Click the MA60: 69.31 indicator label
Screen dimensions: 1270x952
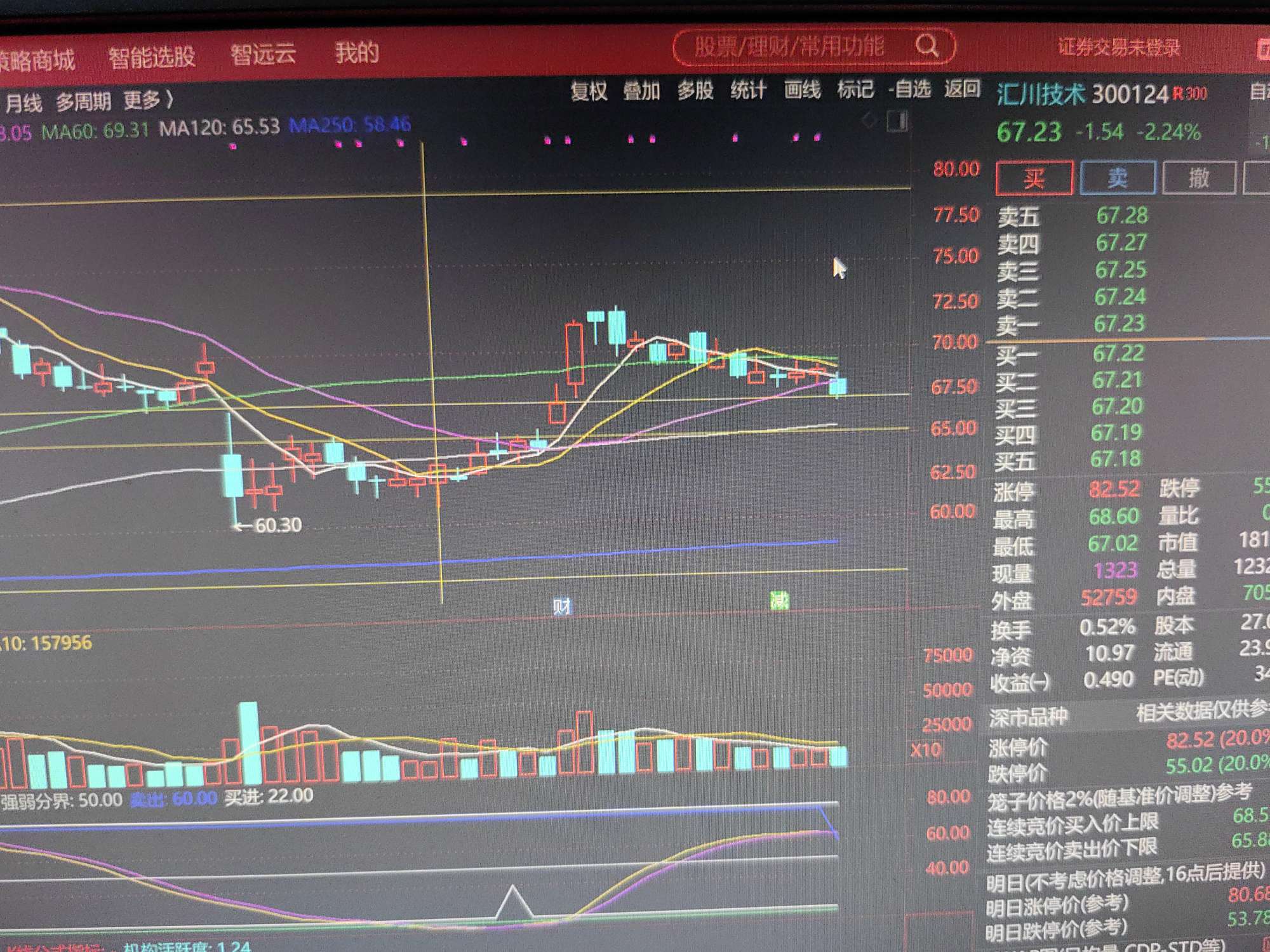pyautogui.click(x=95, y=131)
